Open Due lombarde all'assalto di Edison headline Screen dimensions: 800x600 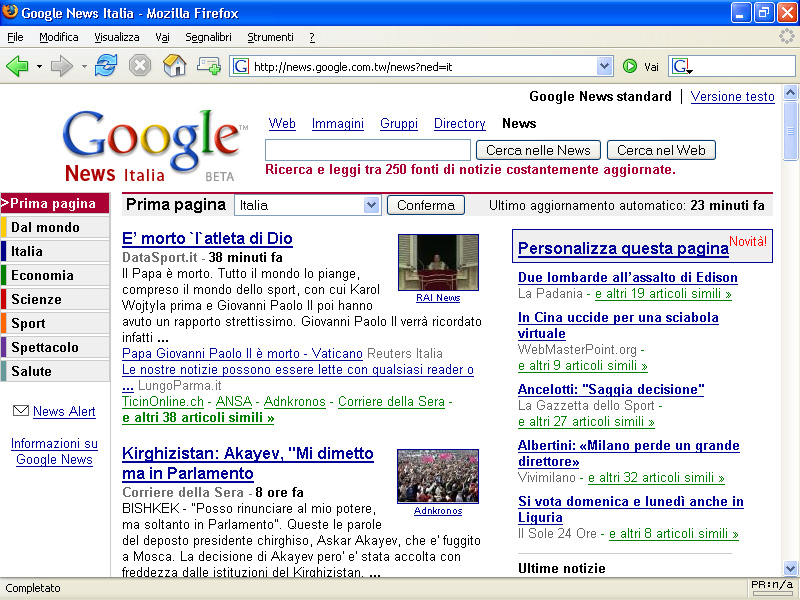pos(628,277)
